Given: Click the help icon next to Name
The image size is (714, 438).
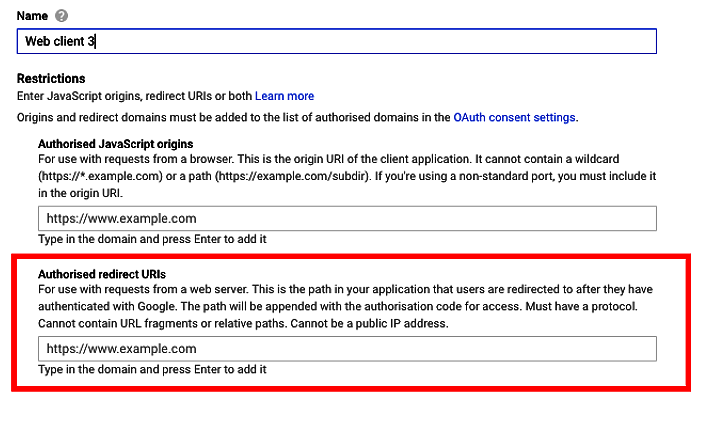Looking at the screenshot, I should pyautogui.click(x=61, y=16).
